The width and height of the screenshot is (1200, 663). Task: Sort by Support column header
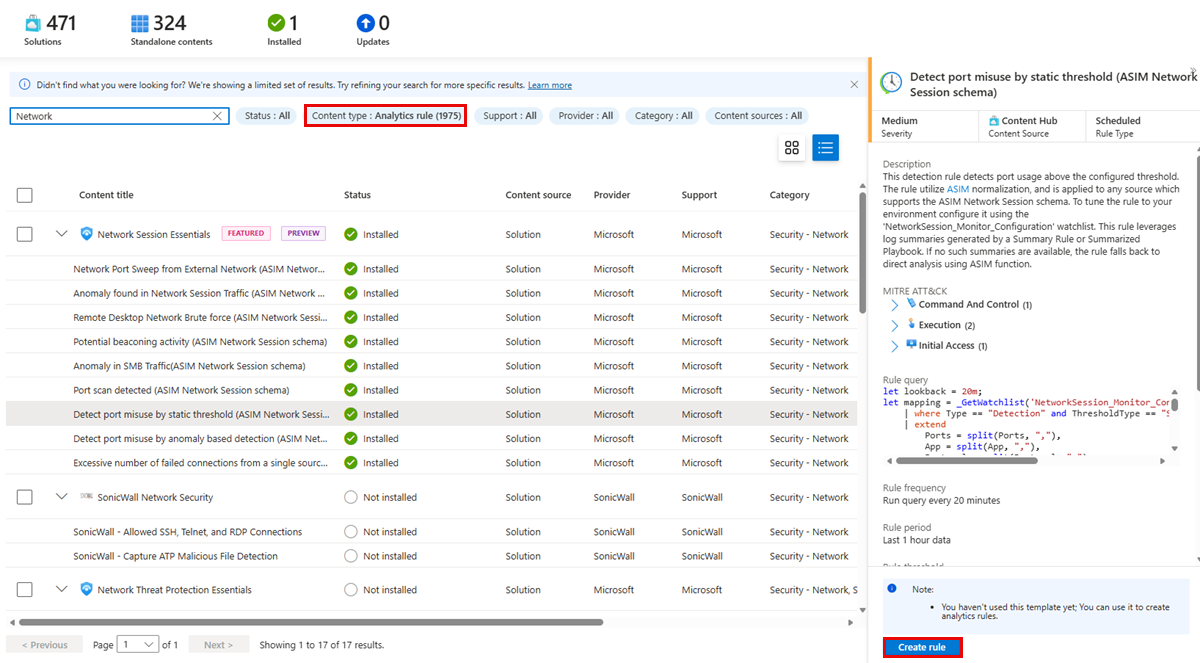699,195
